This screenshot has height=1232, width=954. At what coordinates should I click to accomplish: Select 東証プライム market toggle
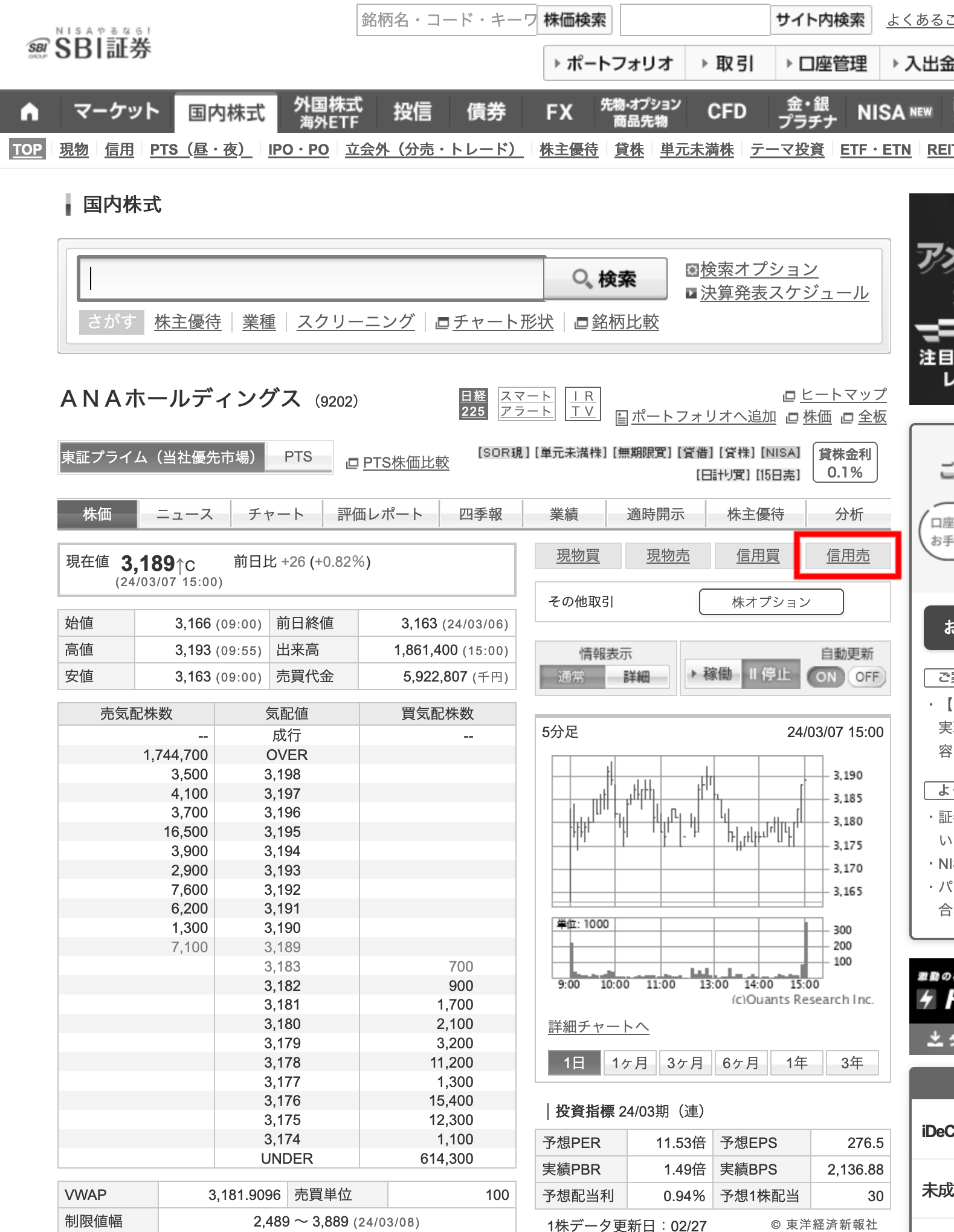pos(162,457)
